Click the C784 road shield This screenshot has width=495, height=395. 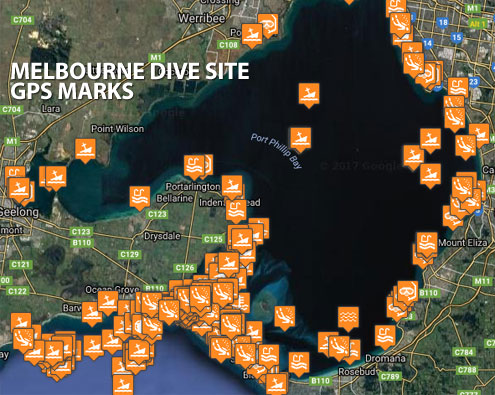[464, 352]
